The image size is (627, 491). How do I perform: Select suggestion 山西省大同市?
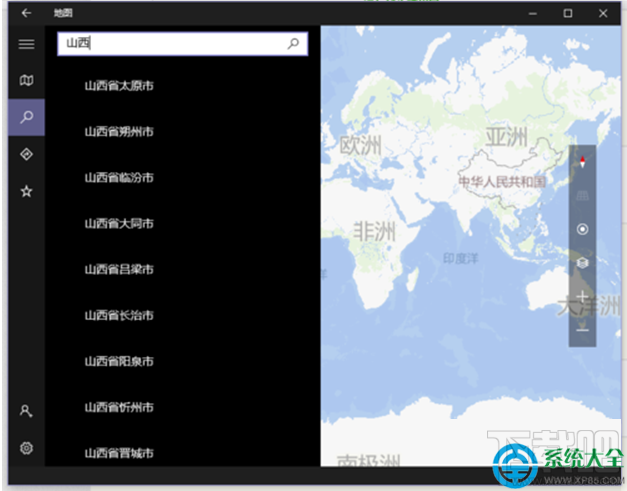click(119, 224)
